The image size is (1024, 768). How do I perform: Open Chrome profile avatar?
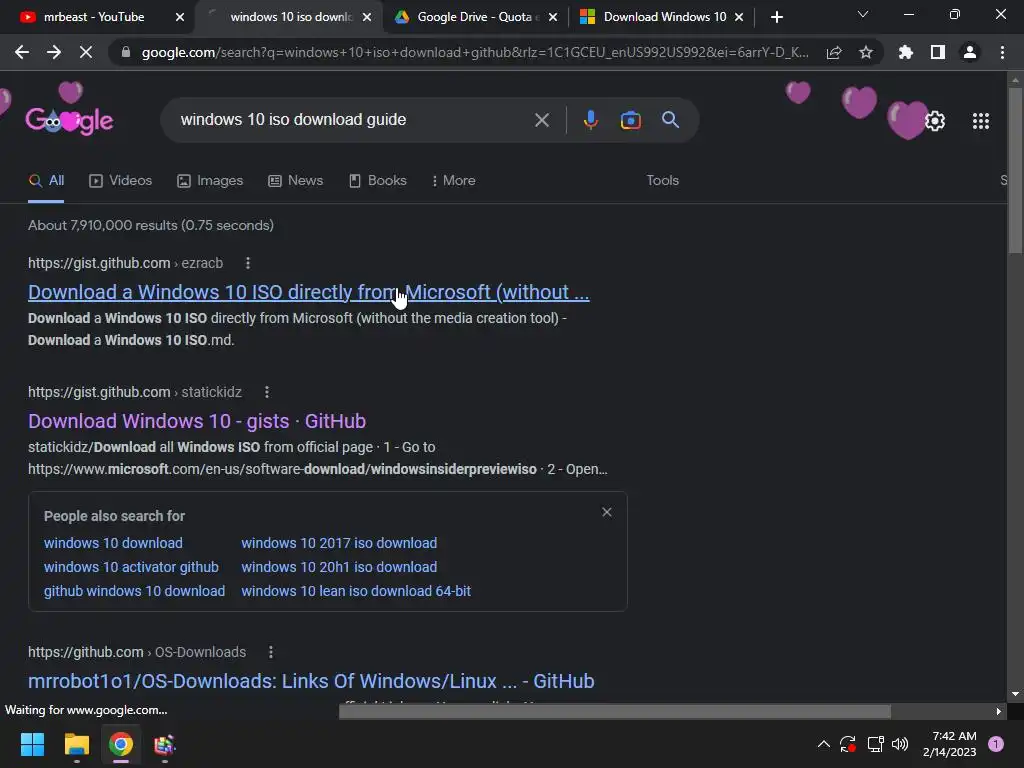[970, 52]
